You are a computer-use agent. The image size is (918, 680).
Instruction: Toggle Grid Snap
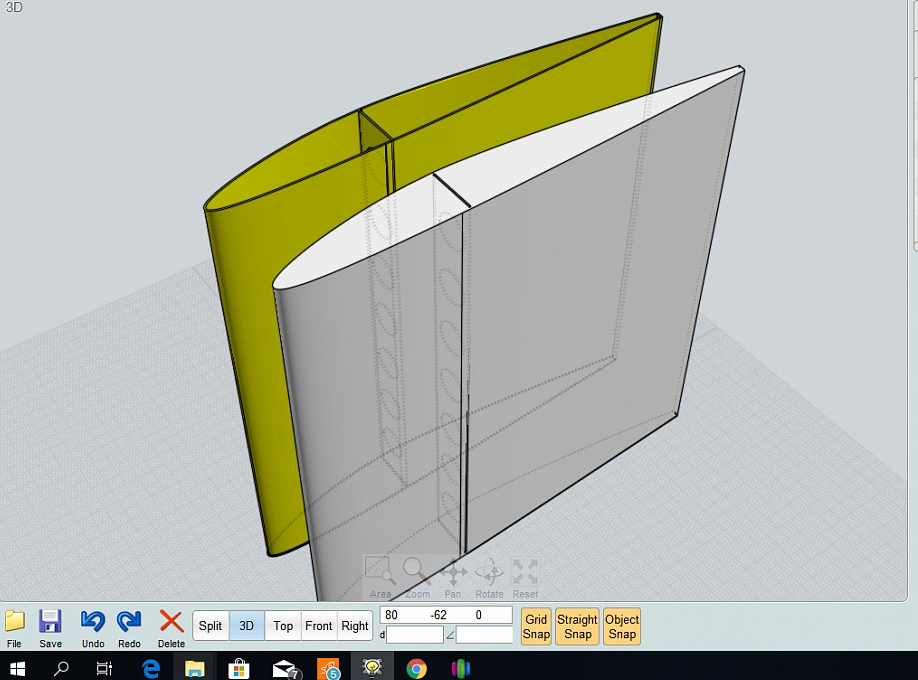536,627
